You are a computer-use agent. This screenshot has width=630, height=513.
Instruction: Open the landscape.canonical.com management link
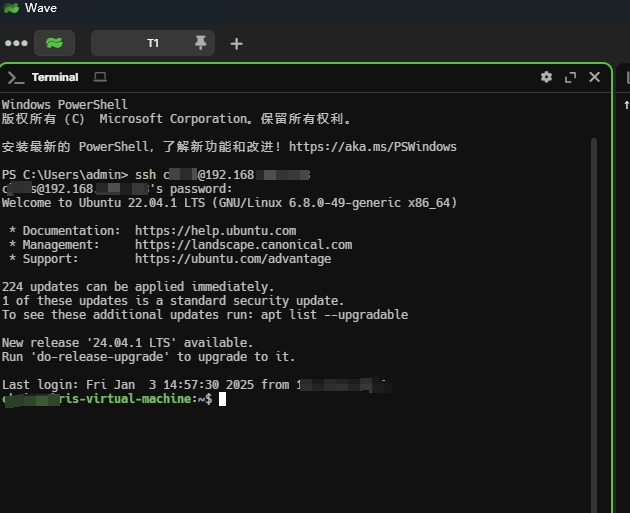click(243, 245)
